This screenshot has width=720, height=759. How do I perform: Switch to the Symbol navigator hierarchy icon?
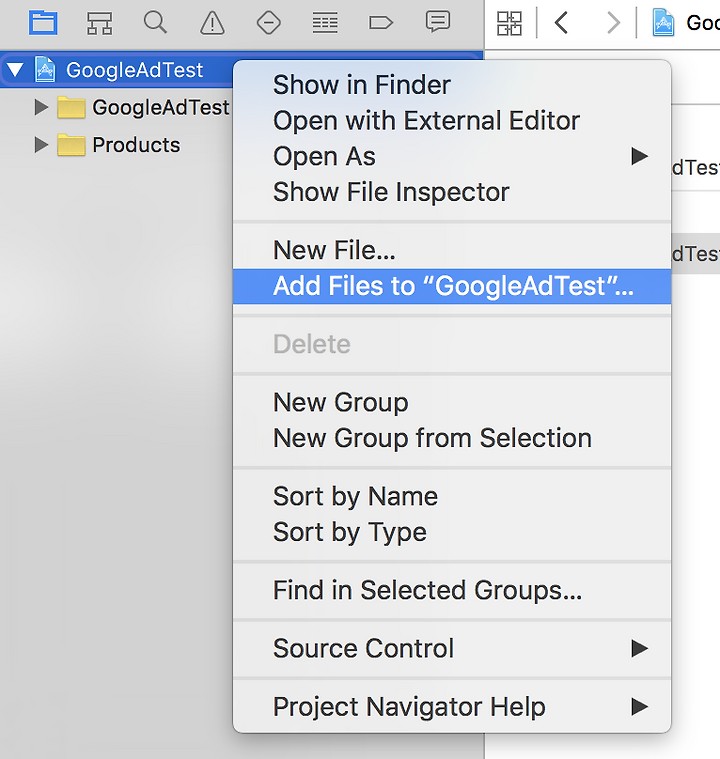pyautogui.click(x=99, y=23)
